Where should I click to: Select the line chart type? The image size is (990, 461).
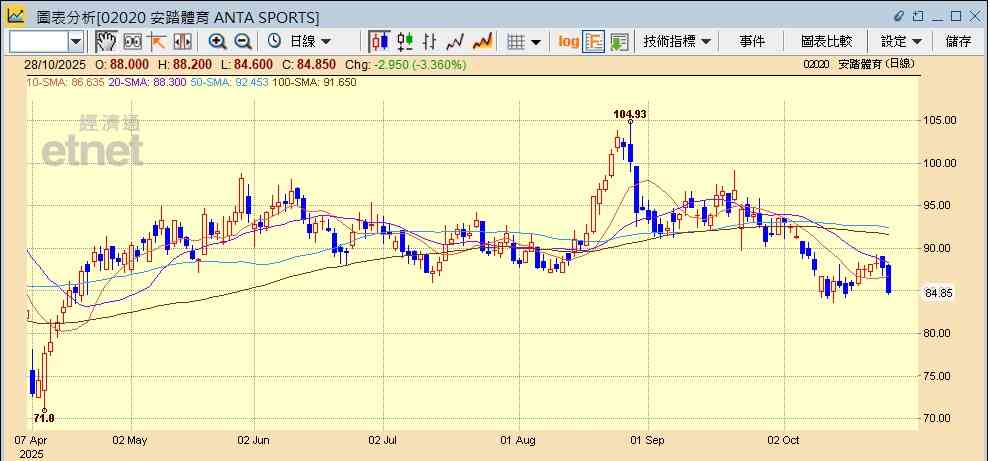point(456,41)
